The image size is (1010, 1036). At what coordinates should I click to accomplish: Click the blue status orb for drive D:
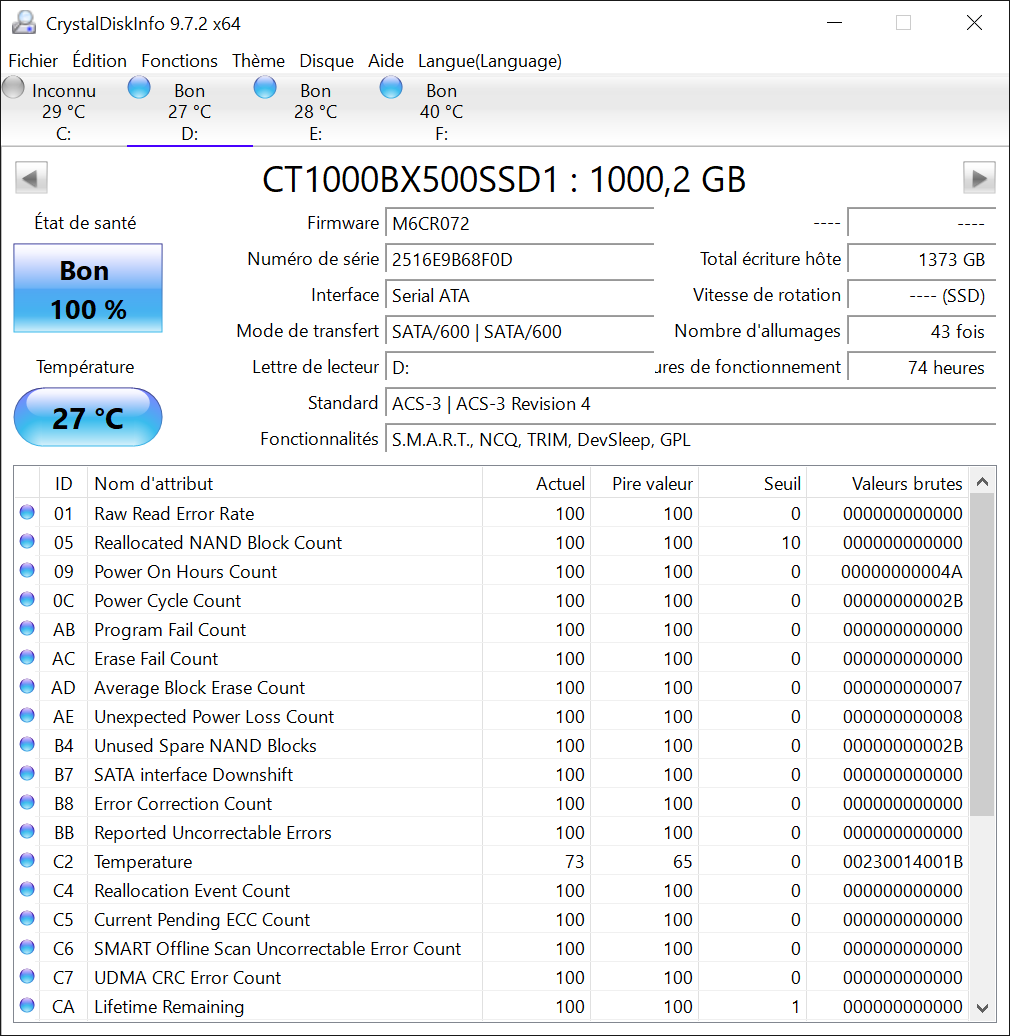139,87
